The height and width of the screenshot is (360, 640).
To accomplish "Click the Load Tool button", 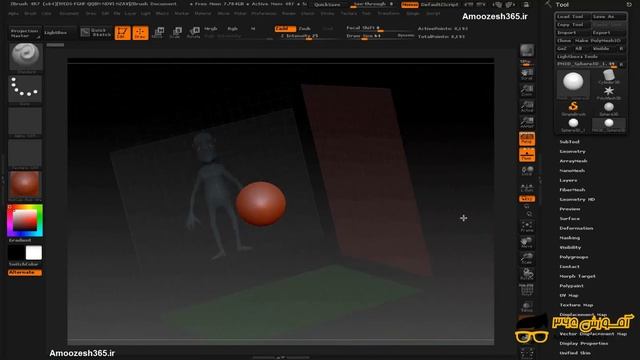I will coord(573,17).
